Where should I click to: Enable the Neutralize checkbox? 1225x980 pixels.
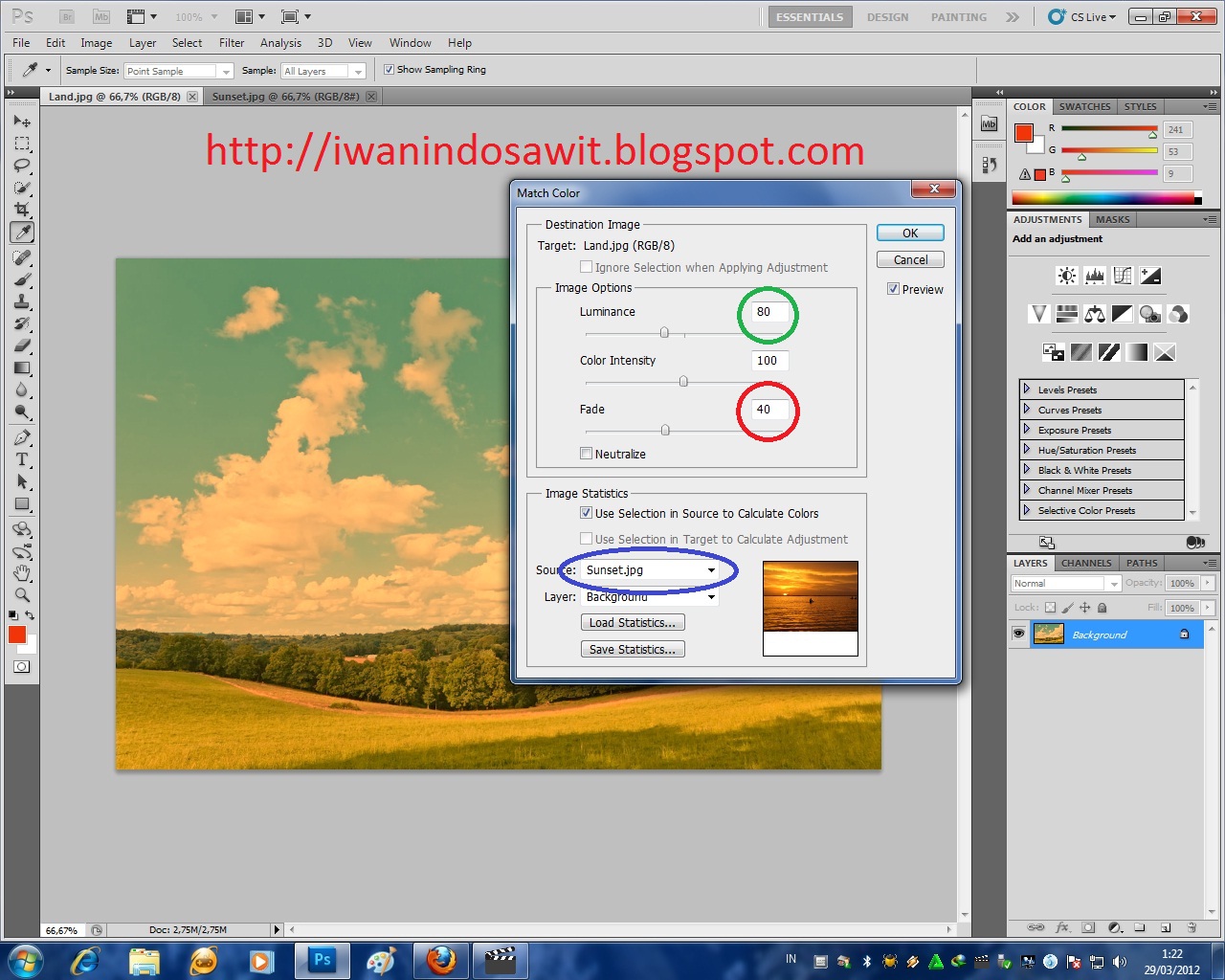[x=586, y=454]
